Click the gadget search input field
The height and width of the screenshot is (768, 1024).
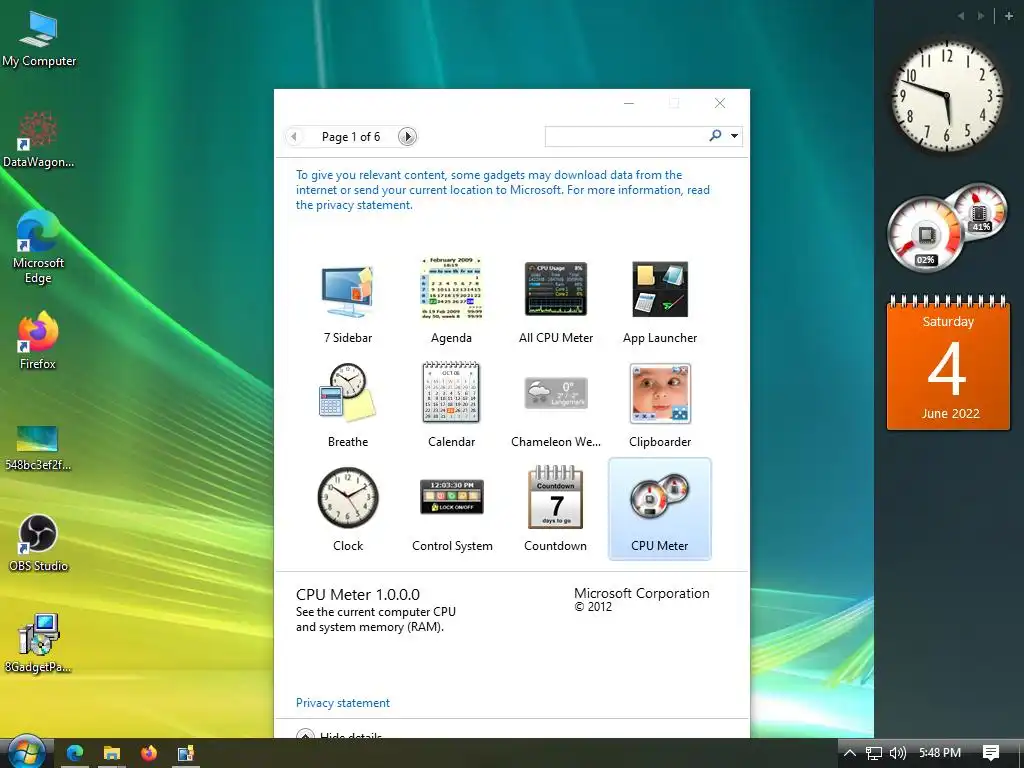pos(624,136)
